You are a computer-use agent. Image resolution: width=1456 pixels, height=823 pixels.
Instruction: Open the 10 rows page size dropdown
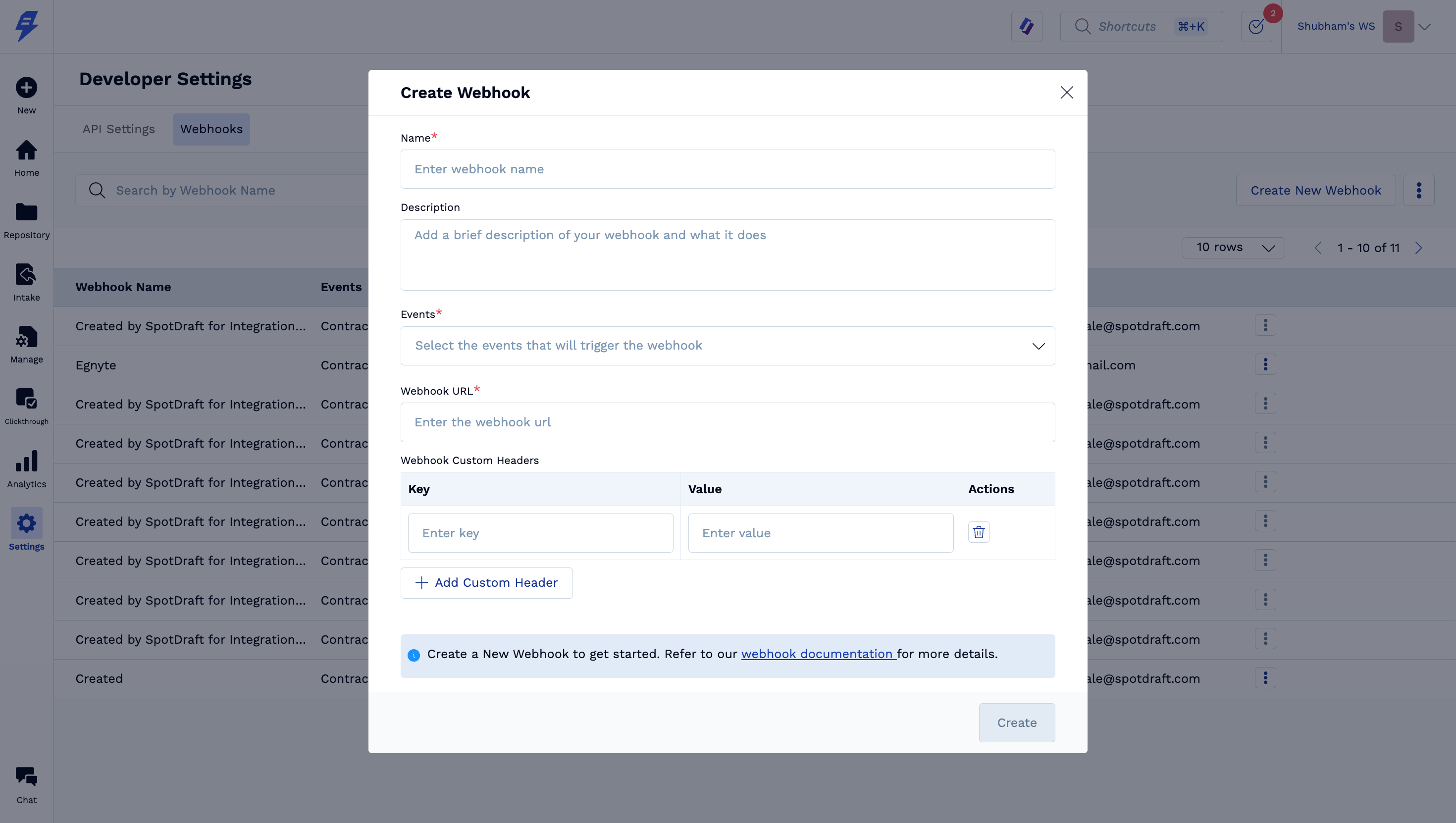coord(1233,248)
